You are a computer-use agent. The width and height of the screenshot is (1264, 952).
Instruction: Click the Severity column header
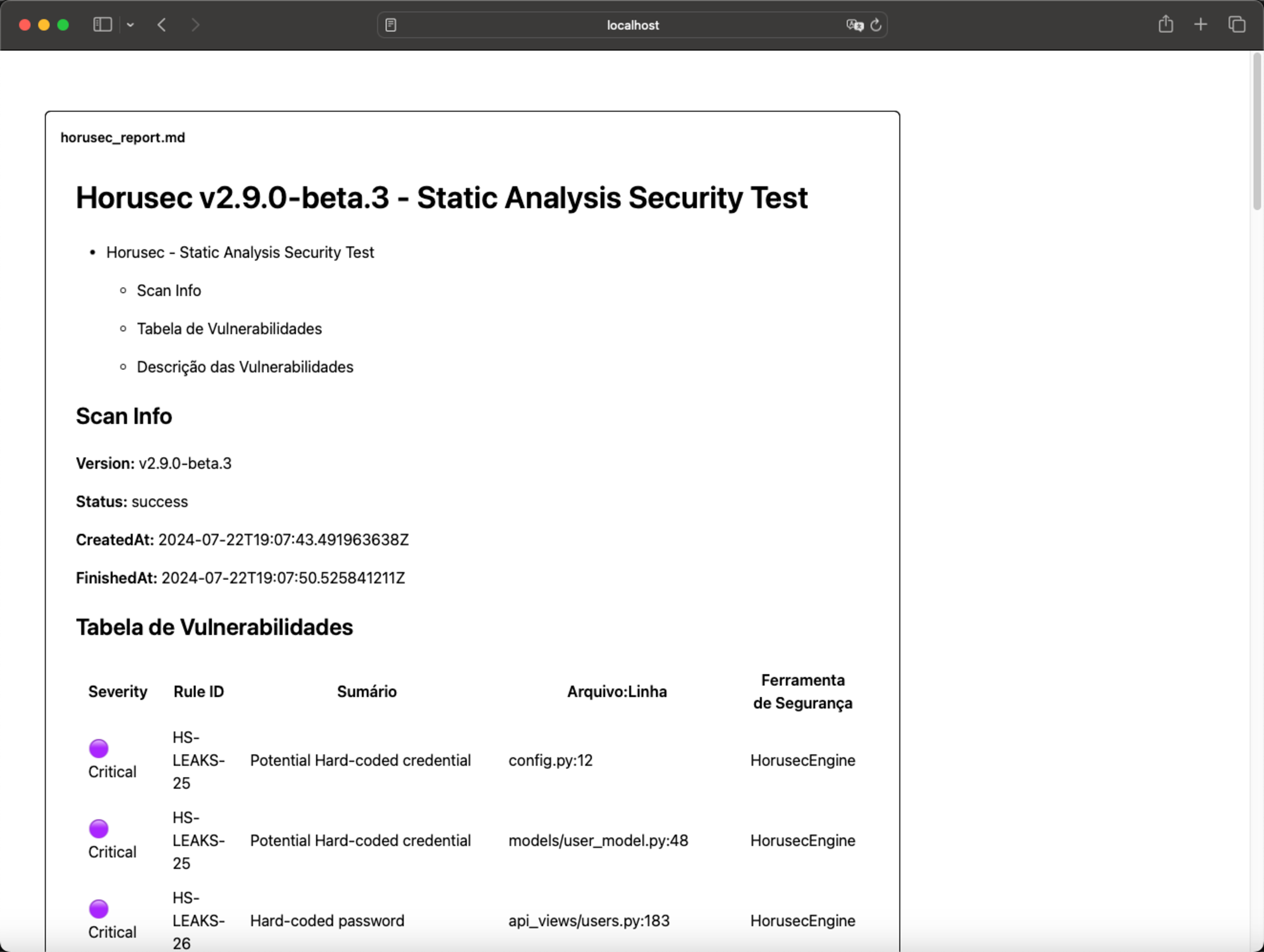coord(118,691)
